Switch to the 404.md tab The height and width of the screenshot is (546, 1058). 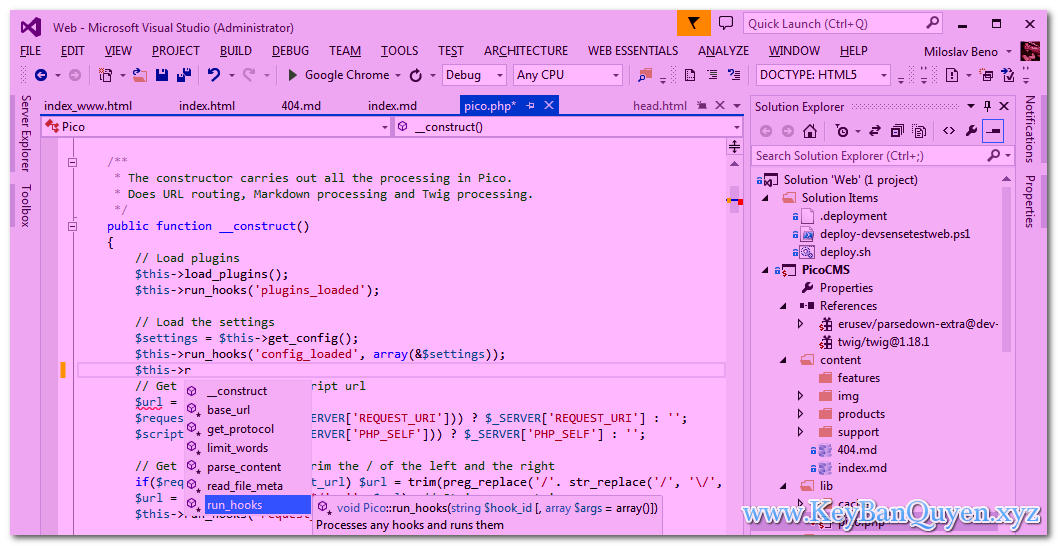301,106
